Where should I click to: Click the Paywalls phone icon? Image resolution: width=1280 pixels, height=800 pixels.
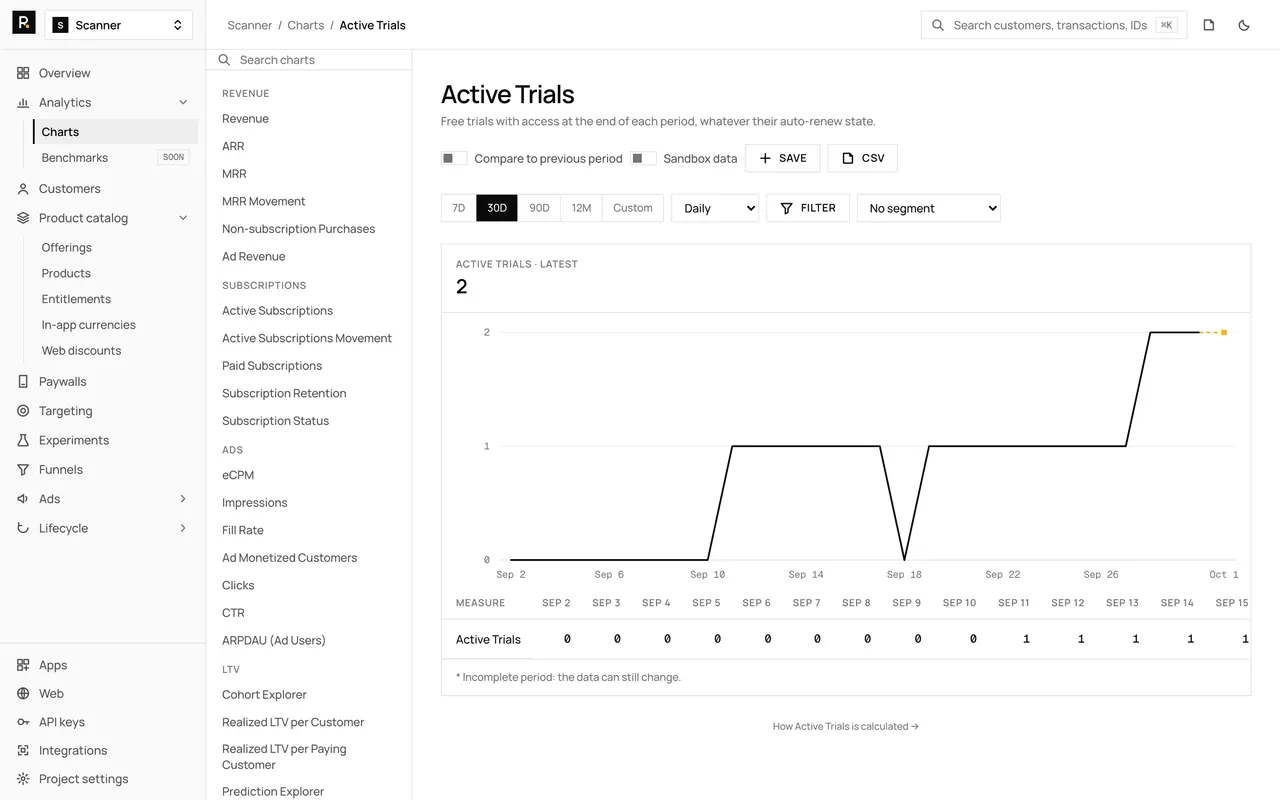[x=23, y=381]
